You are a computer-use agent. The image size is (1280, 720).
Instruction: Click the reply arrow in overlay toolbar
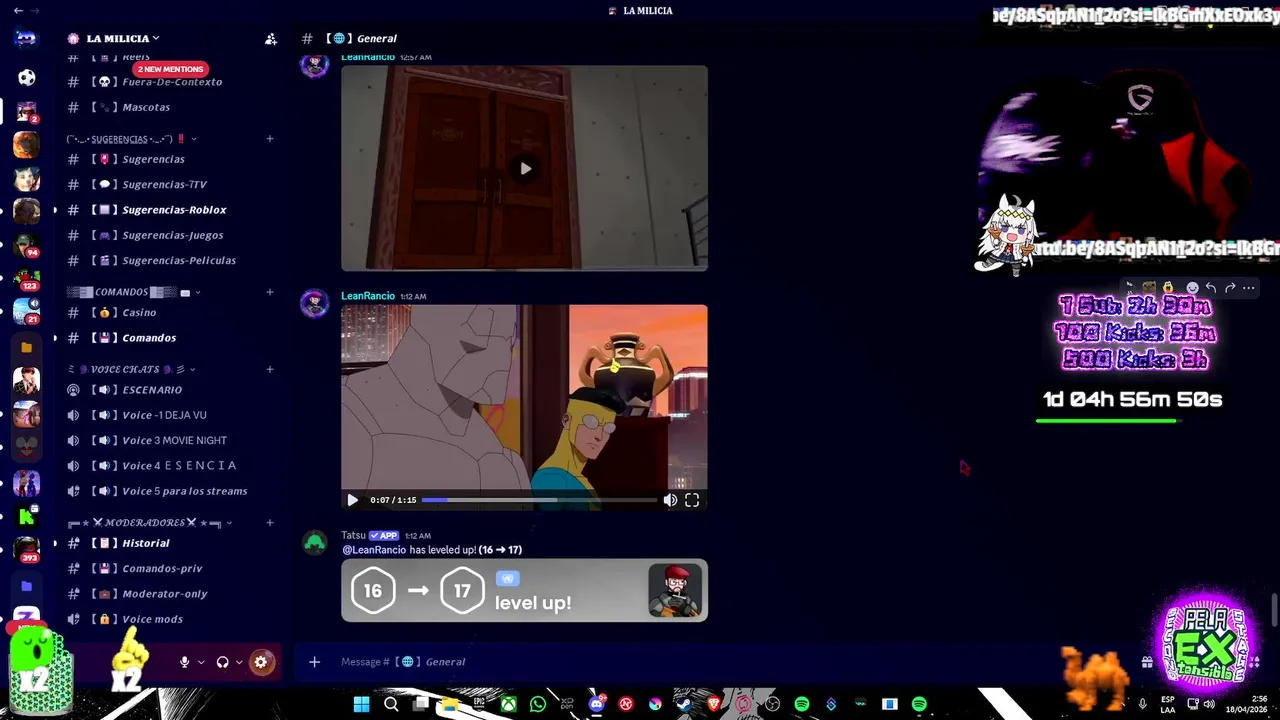click(1211, 288)
